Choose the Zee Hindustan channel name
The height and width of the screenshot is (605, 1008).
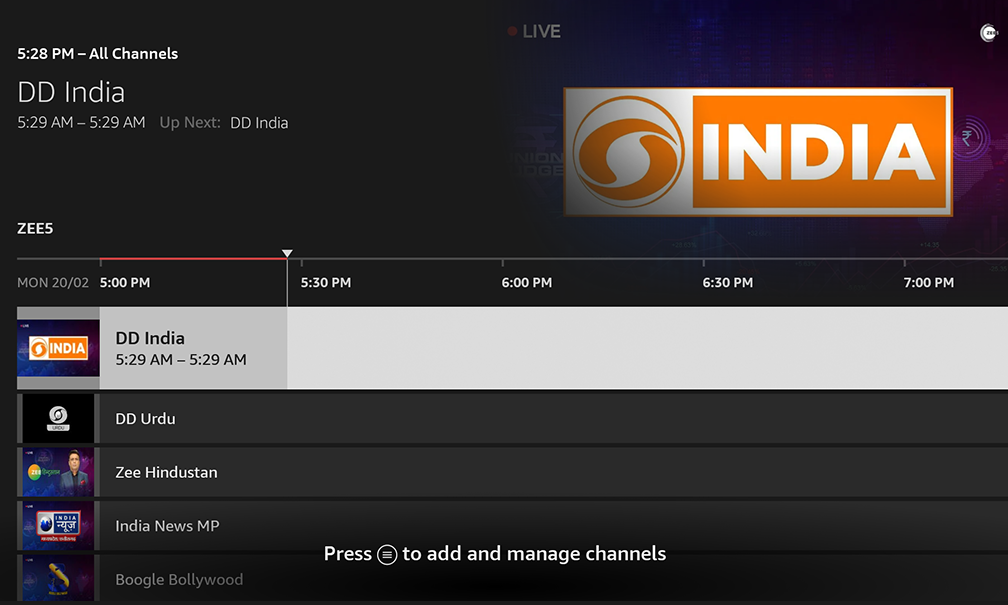tap(166, 472)
